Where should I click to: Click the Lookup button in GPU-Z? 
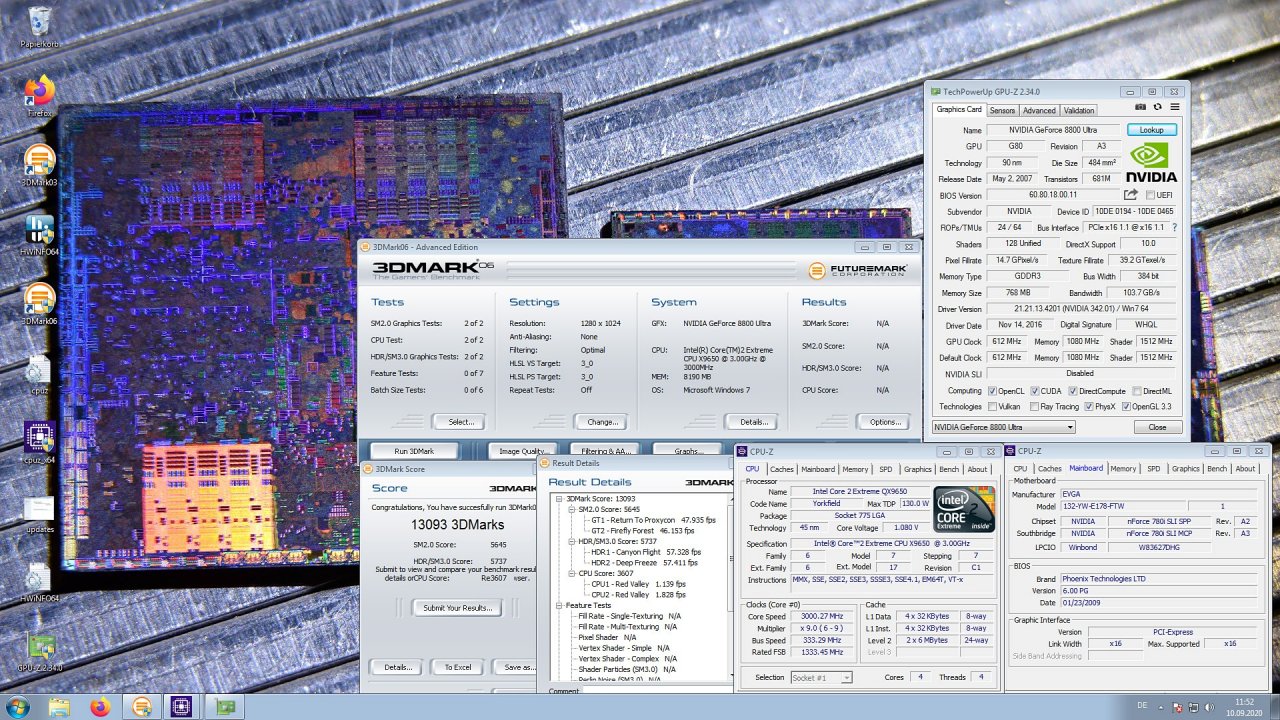click(x=1152, y=130)
